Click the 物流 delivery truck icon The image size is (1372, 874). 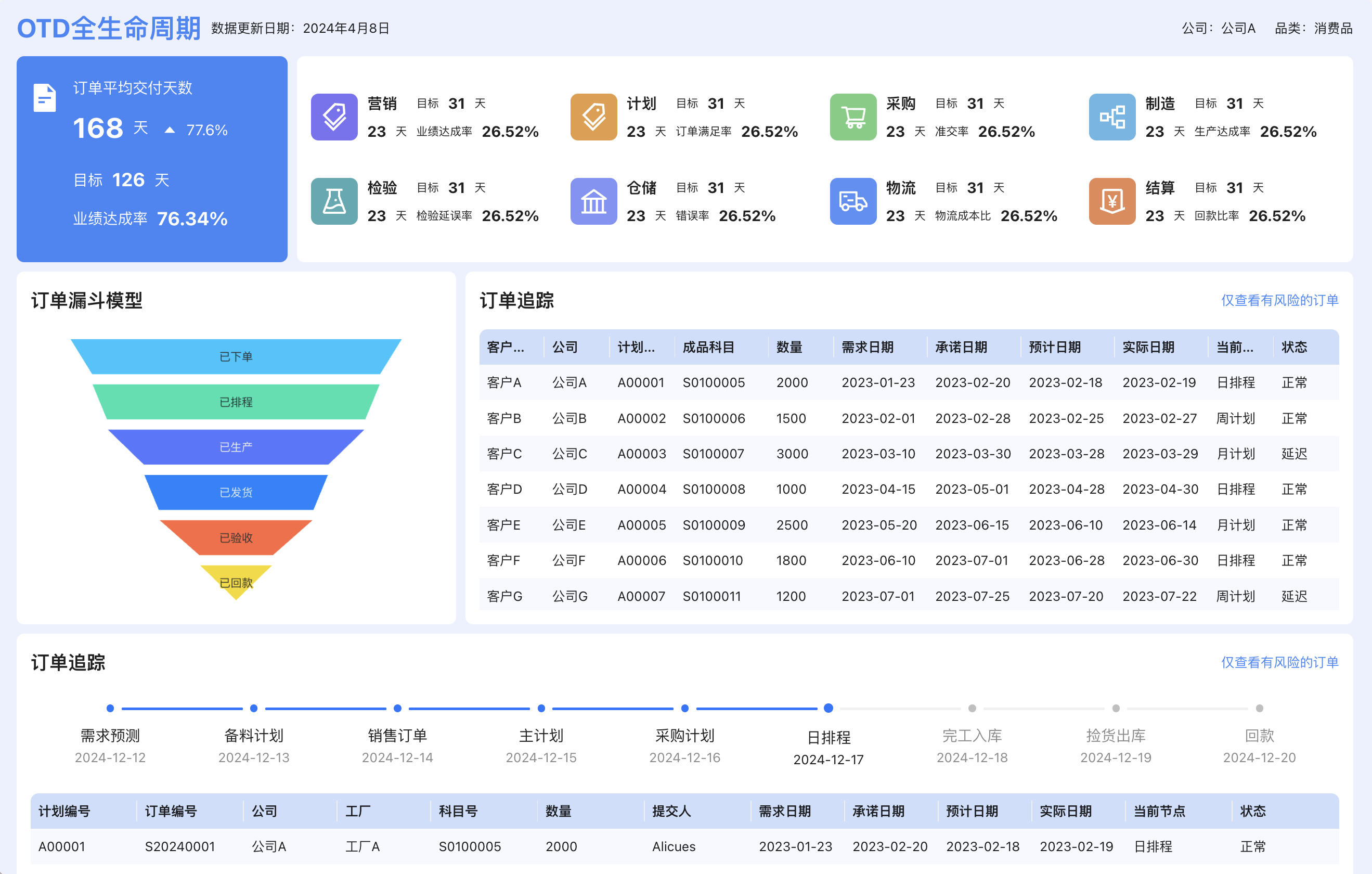coord(852,201)
